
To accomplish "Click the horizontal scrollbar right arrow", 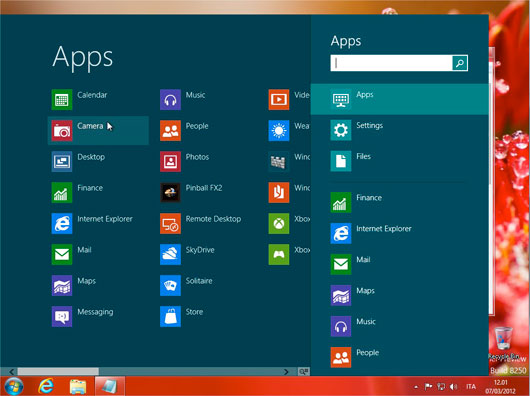I will 286,372.
